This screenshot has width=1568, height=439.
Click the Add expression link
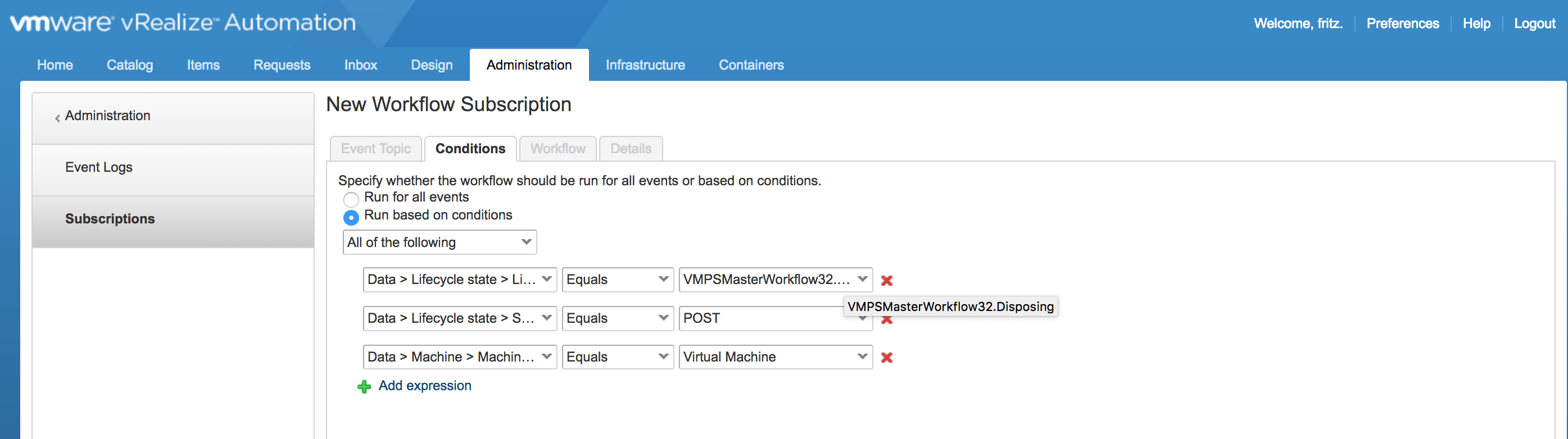coord(425,386)
